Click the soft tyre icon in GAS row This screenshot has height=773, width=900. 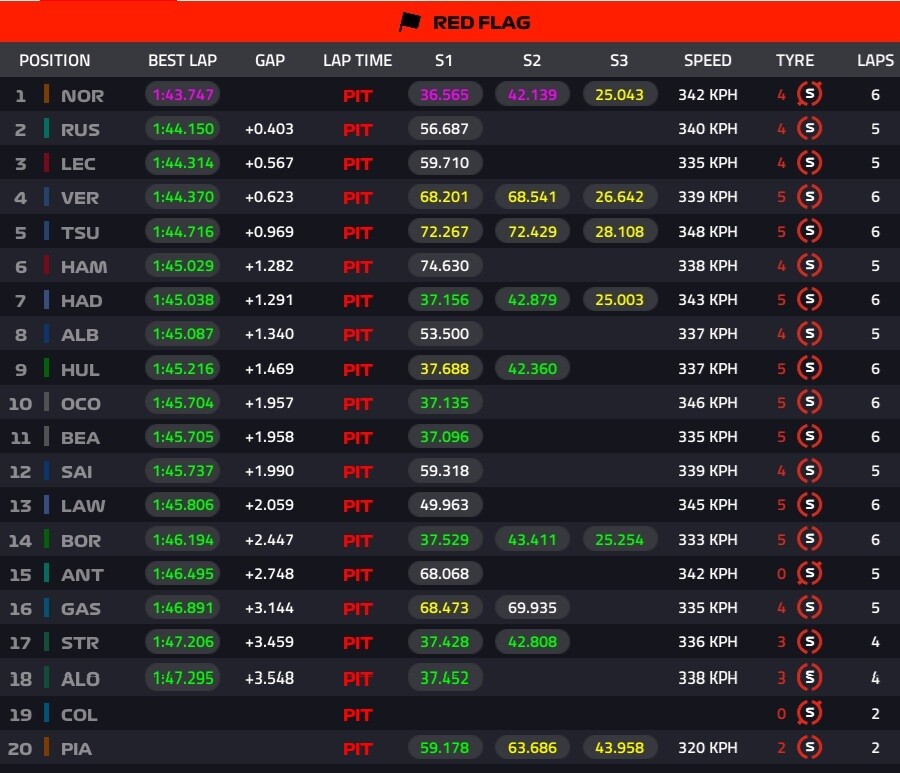[x=809, y=608]
